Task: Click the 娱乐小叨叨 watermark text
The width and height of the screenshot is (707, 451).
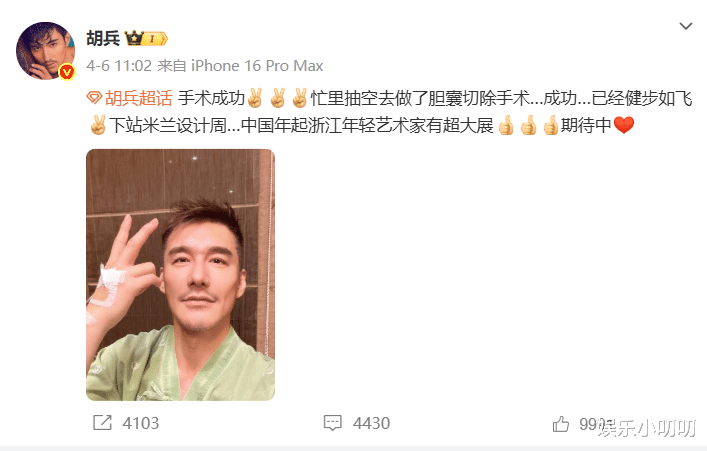Action: [647, 428]
